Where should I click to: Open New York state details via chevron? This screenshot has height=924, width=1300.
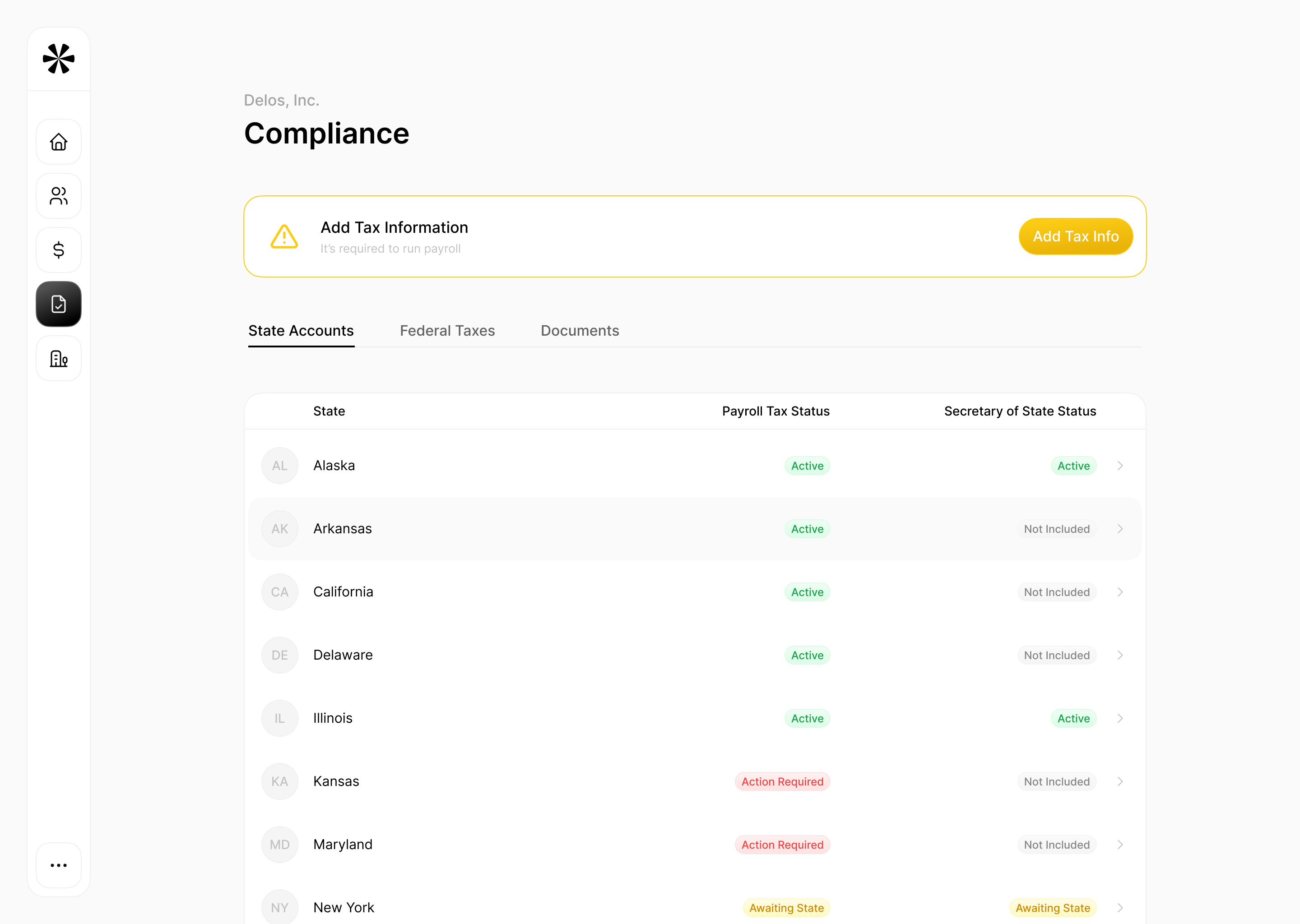click(x=1120, y=907)
